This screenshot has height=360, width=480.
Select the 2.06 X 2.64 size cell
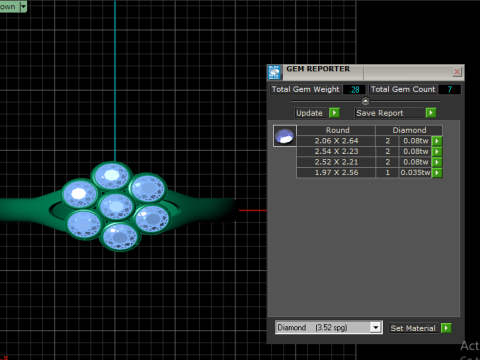point(336,141)
